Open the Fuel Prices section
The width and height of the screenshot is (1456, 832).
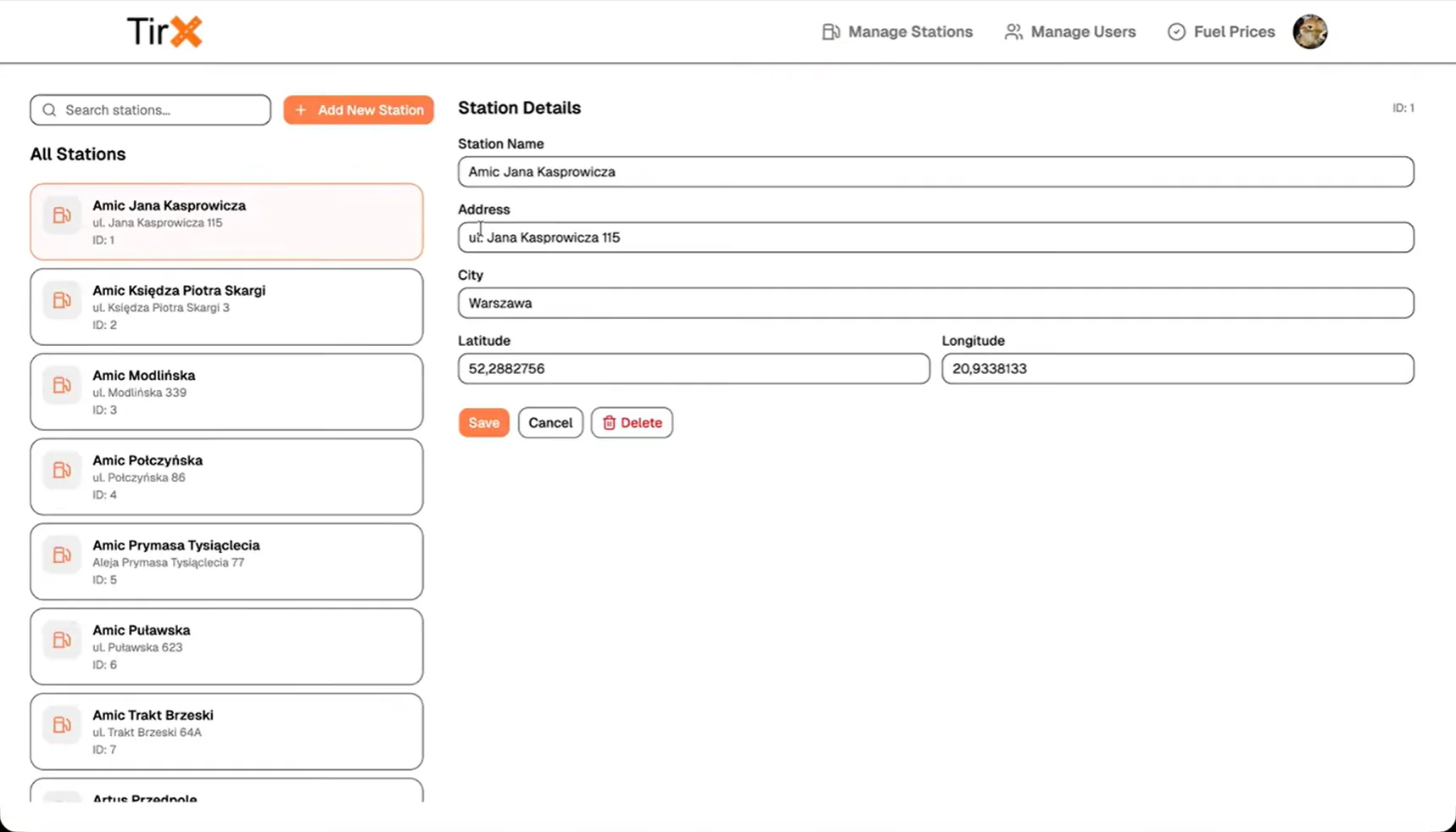(1221, 32)
